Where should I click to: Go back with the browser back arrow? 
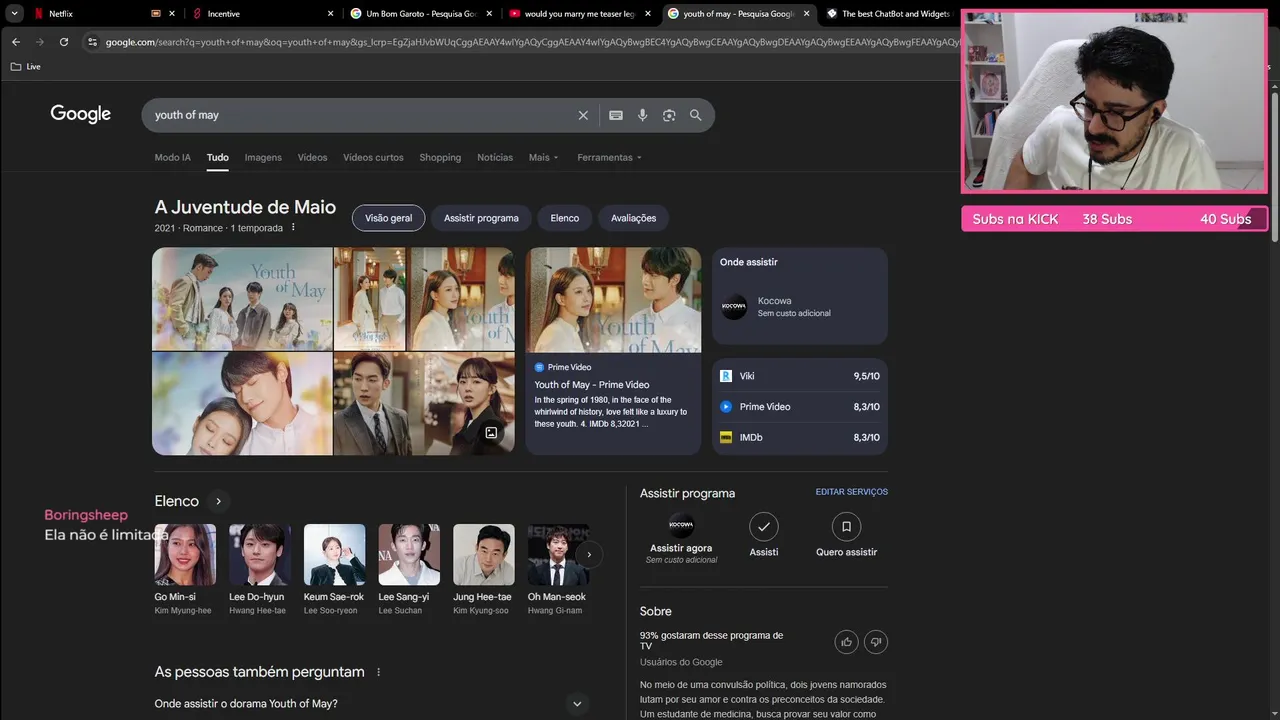click(x=16, y=42)
